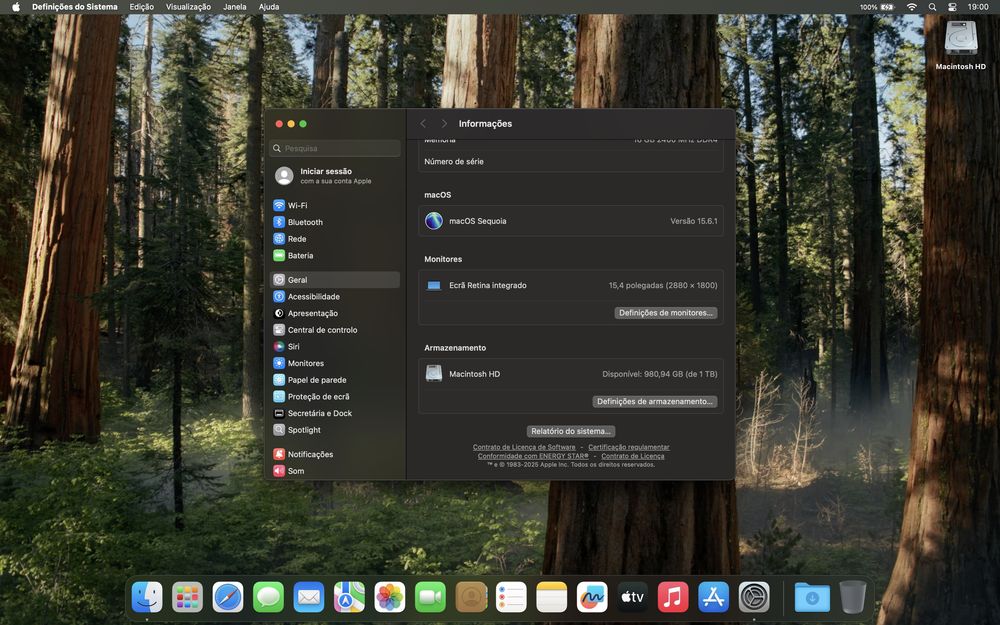Open the Contrato de Licença link
Screen dimensions: 1000x625
pos(633,456)
